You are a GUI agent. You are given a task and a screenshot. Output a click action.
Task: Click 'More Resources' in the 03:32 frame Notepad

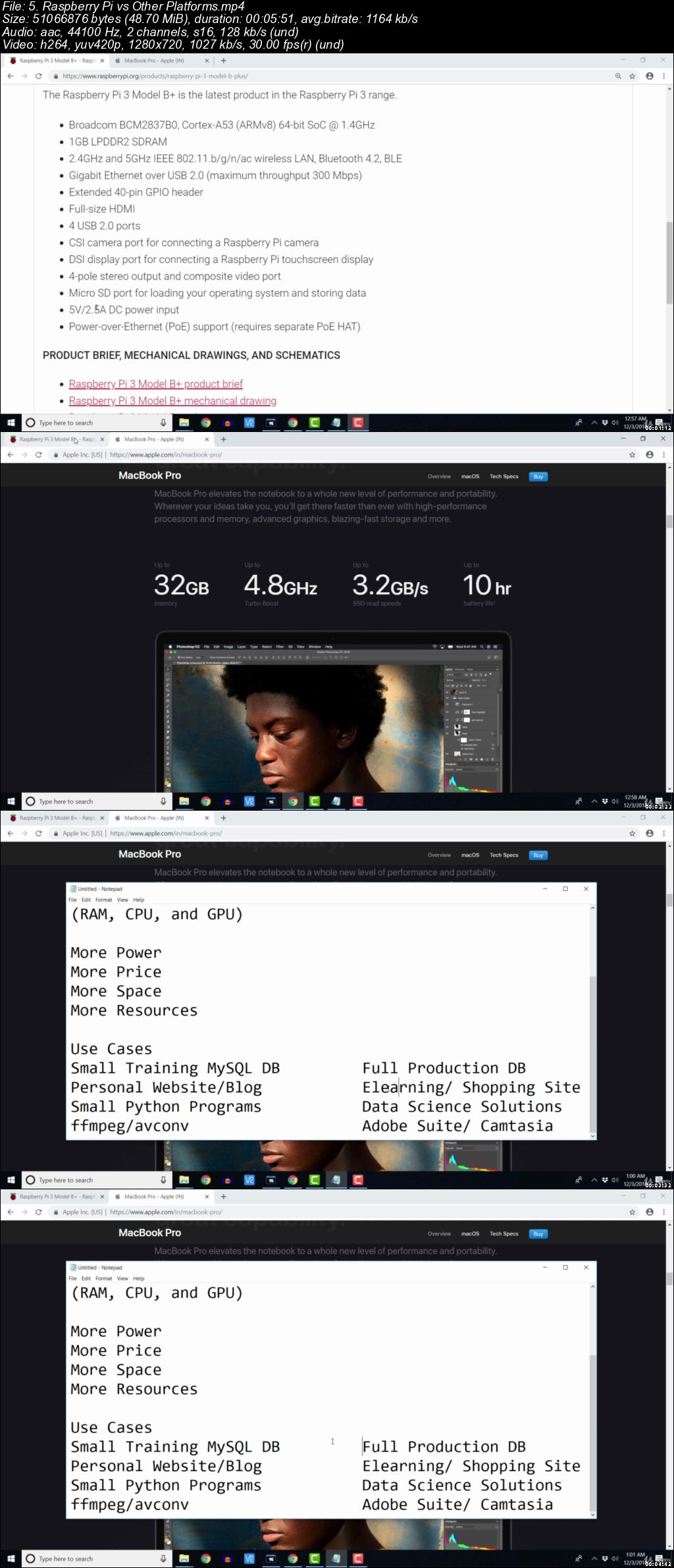point(134,1010)
